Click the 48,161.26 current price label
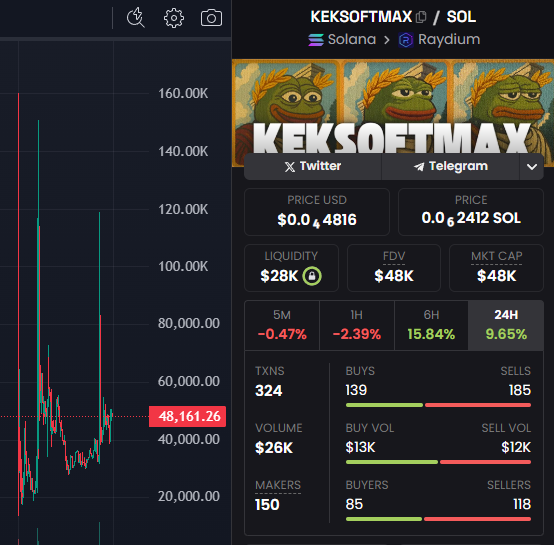The width and height of the screenshot is (554, 545). click(x=188, y=416)
